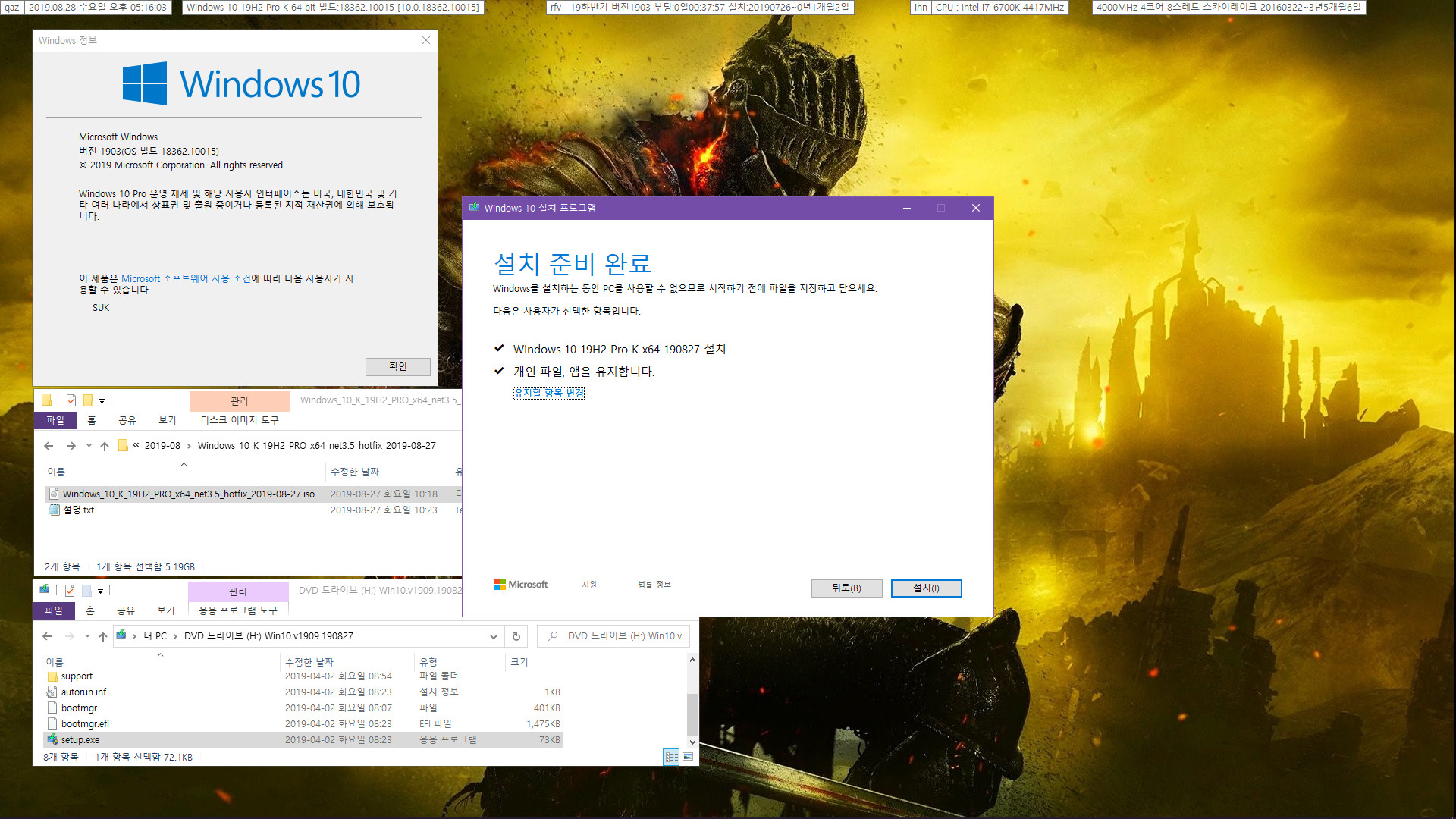Switch to 보기 tab in DVD drive explorer
1456x819 pixels.
(x=166, y=610)
